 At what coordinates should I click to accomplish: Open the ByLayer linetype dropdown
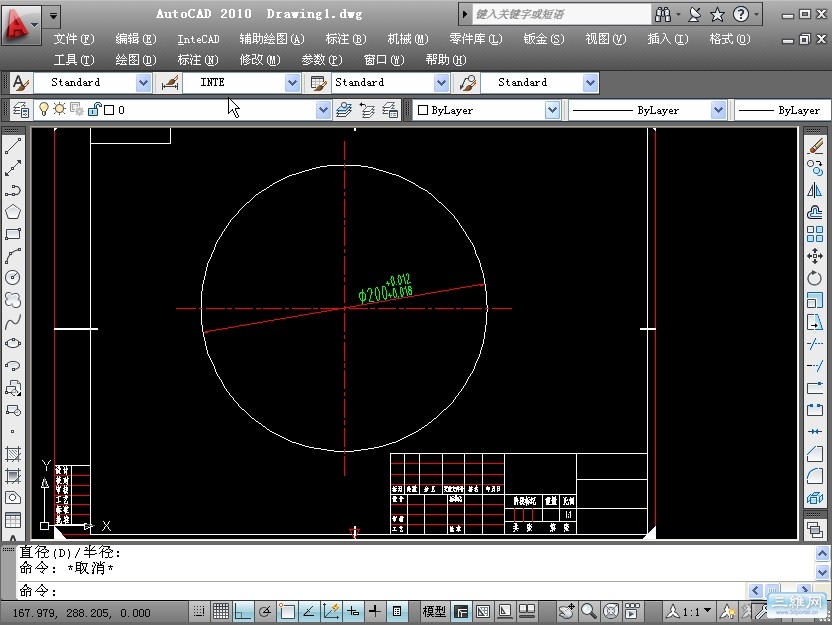click(x=718, y=110)
